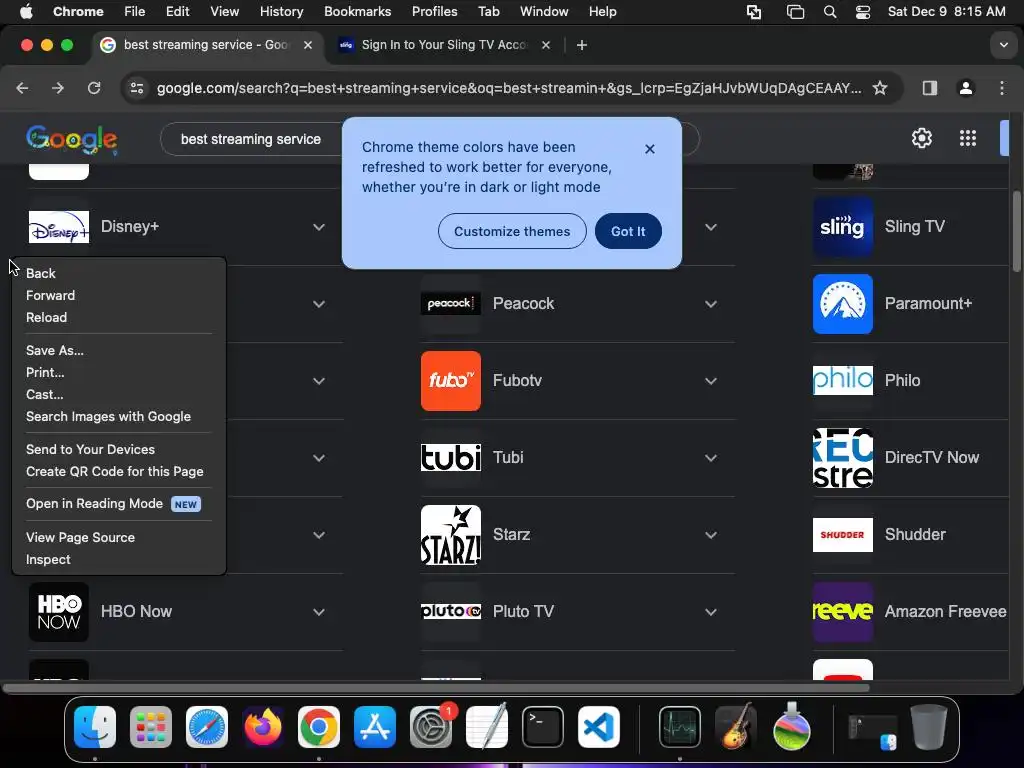Reload the page using toolbar icon
Image resolution: width=1024 pixels, height=768 pixels.
point(94,88)
